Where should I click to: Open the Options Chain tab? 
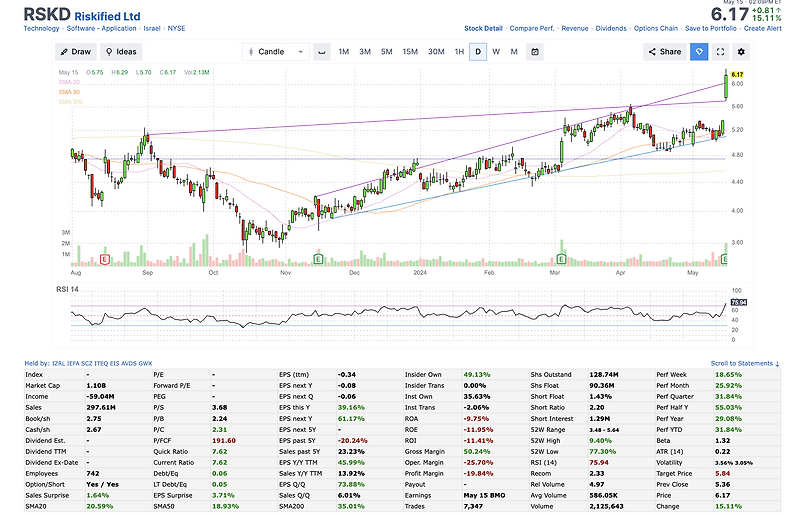click(x=656, y=29)
